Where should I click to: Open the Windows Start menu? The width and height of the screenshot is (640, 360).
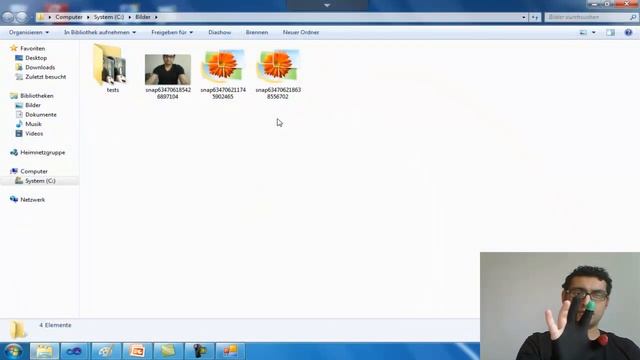13,351
